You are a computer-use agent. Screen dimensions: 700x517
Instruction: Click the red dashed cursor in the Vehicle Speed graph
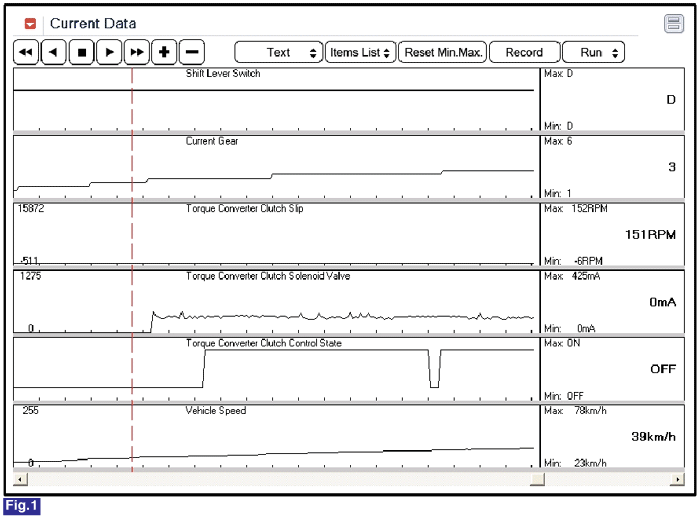point(132,436)
